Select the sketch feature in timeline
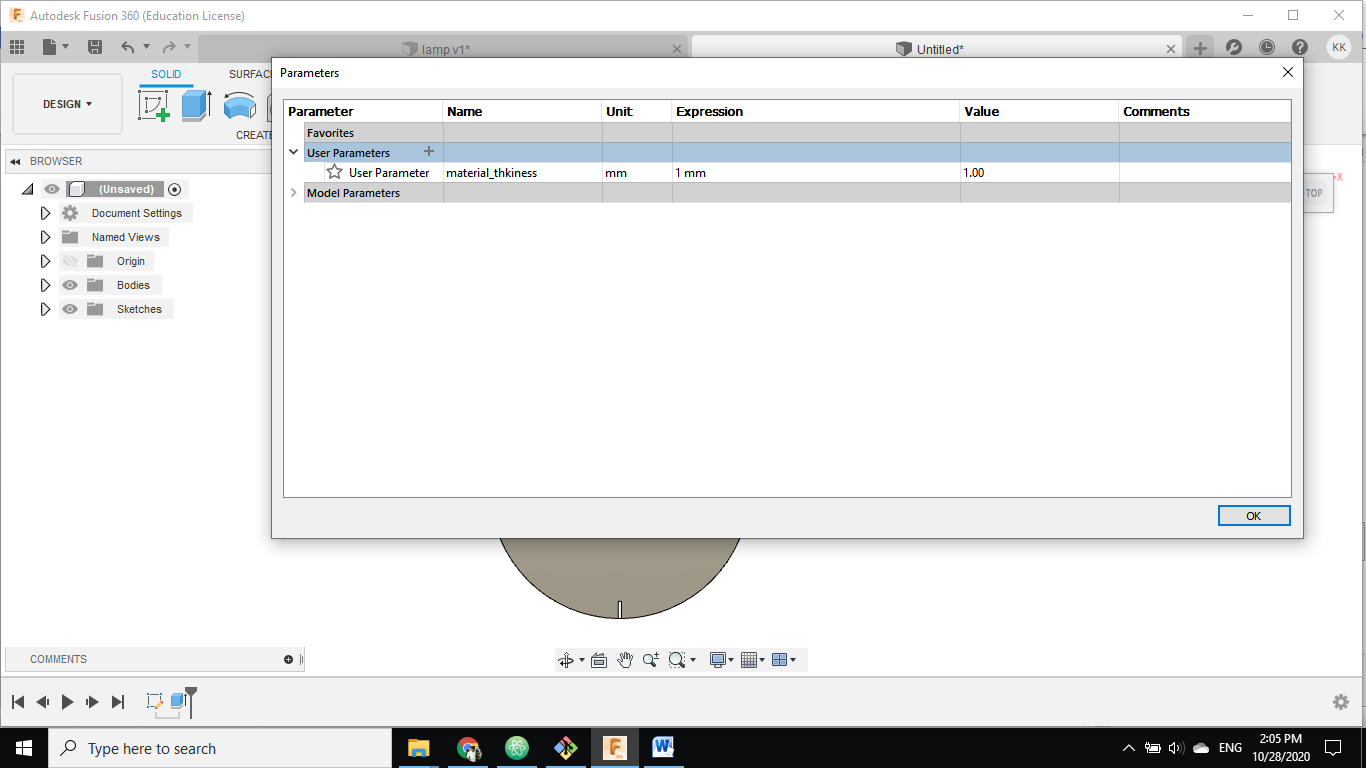 click(x=155, y=701)
